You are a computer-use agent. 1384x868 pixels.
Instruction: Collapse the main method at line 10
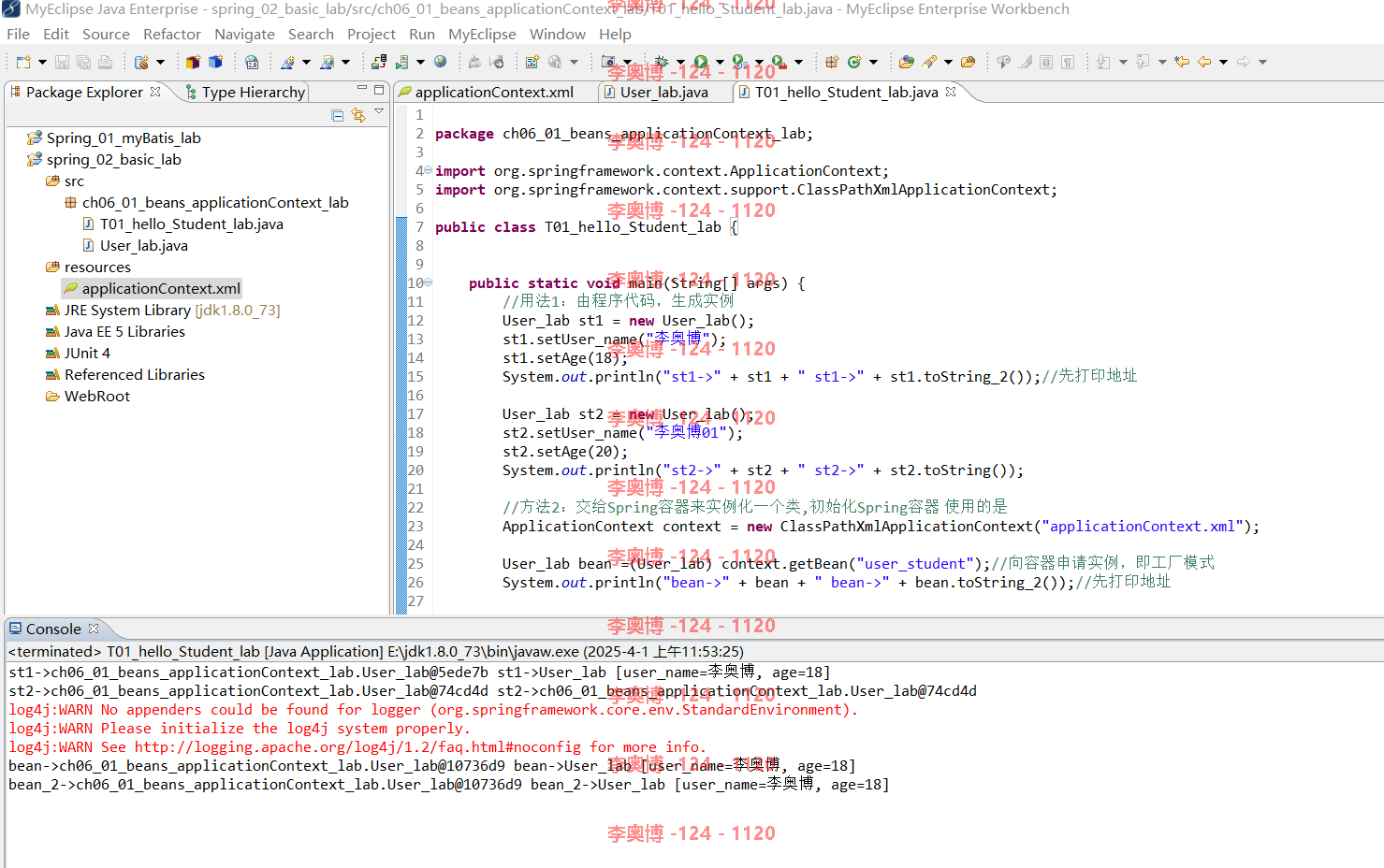tap(428, 282)
